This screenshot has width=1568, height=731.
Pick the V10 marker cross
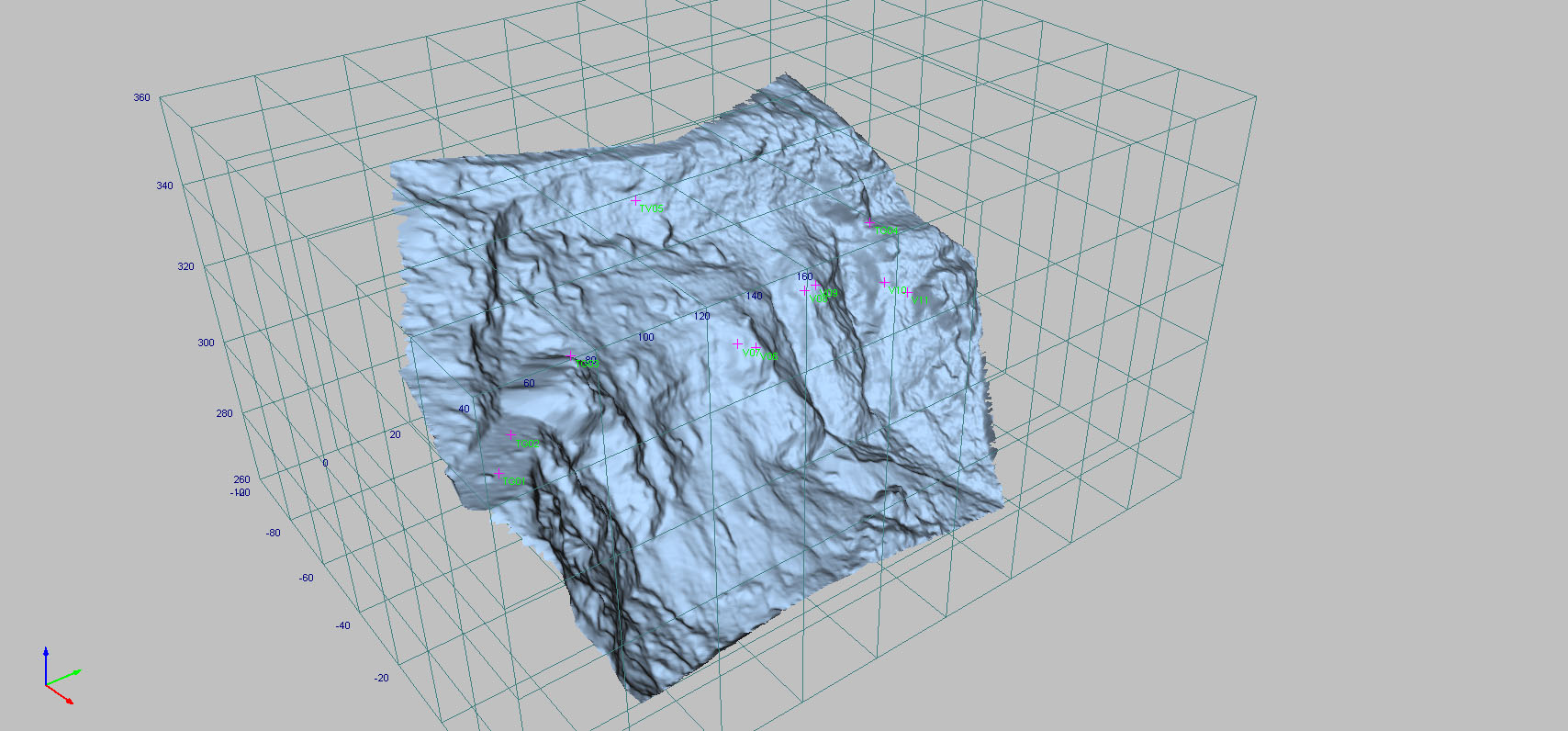coord(885,283)
